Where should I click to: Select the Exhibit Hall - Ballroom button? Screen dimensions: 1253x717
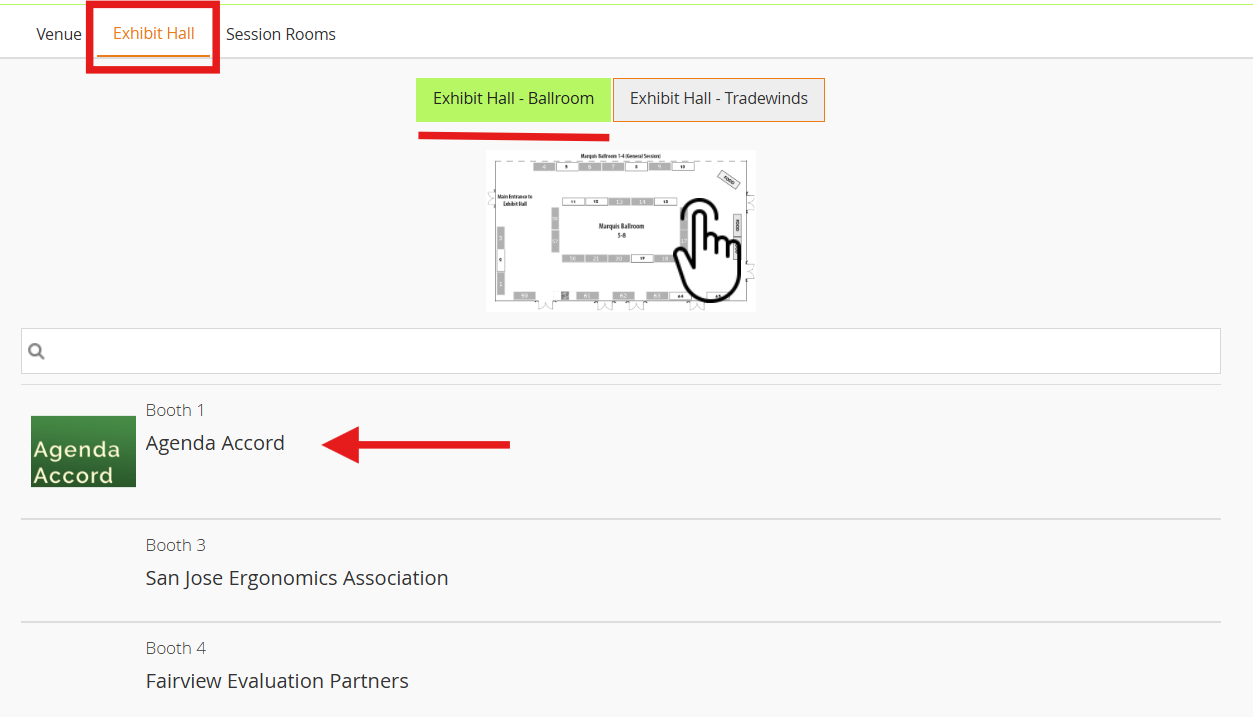click(x=513, y=99)
